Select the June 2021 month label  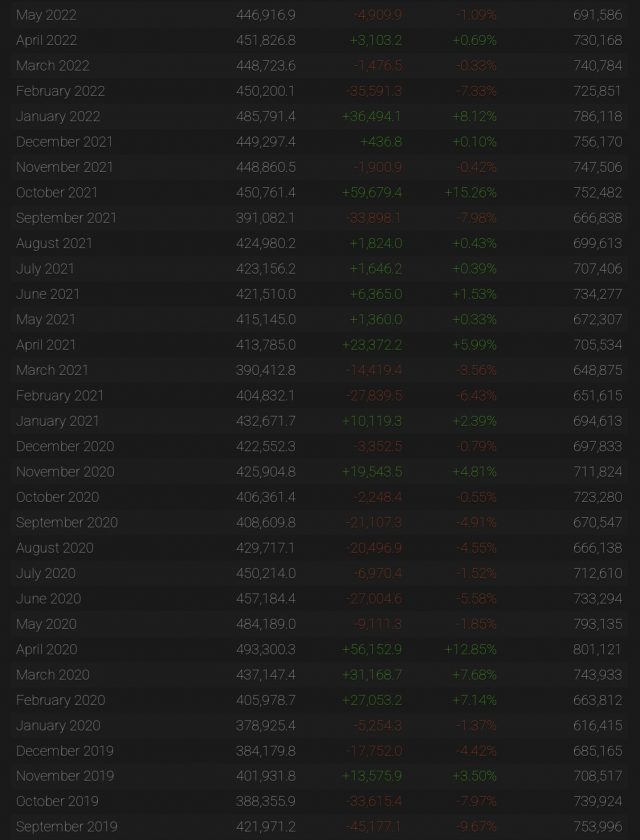[48, 294]
